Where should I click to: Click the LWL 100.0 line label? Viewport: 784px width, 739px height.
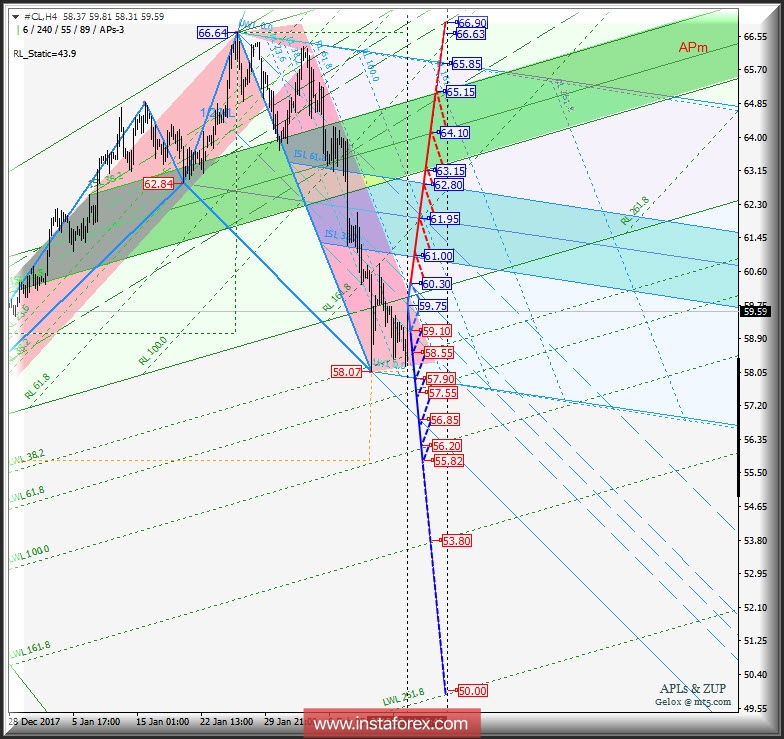pos(30,554)
